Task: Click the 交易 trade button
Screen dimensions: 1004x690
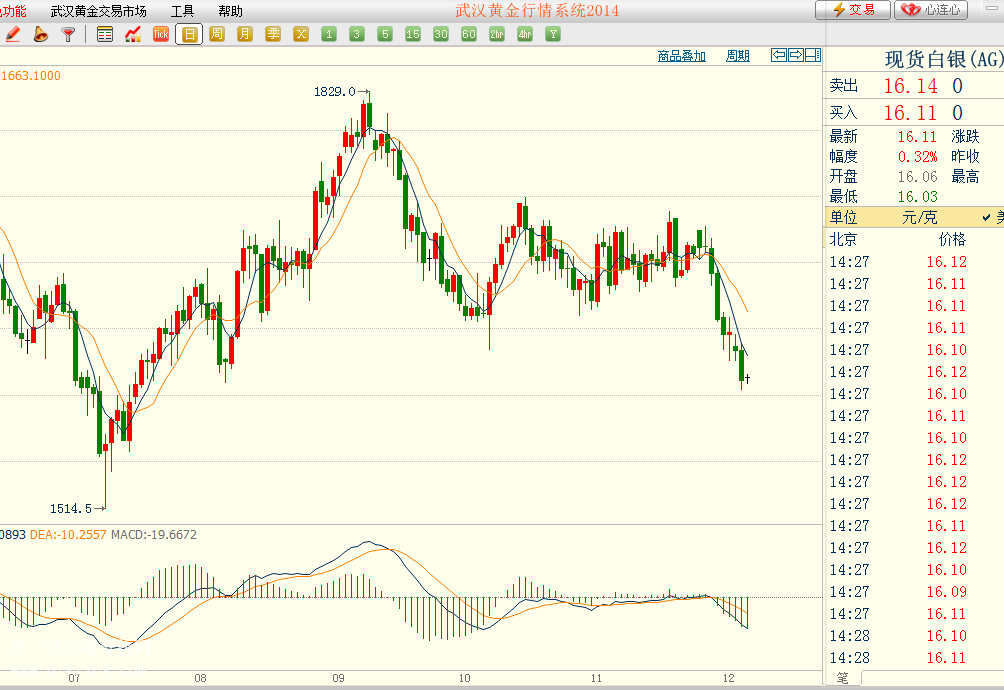Action: [x=853, y=10]
